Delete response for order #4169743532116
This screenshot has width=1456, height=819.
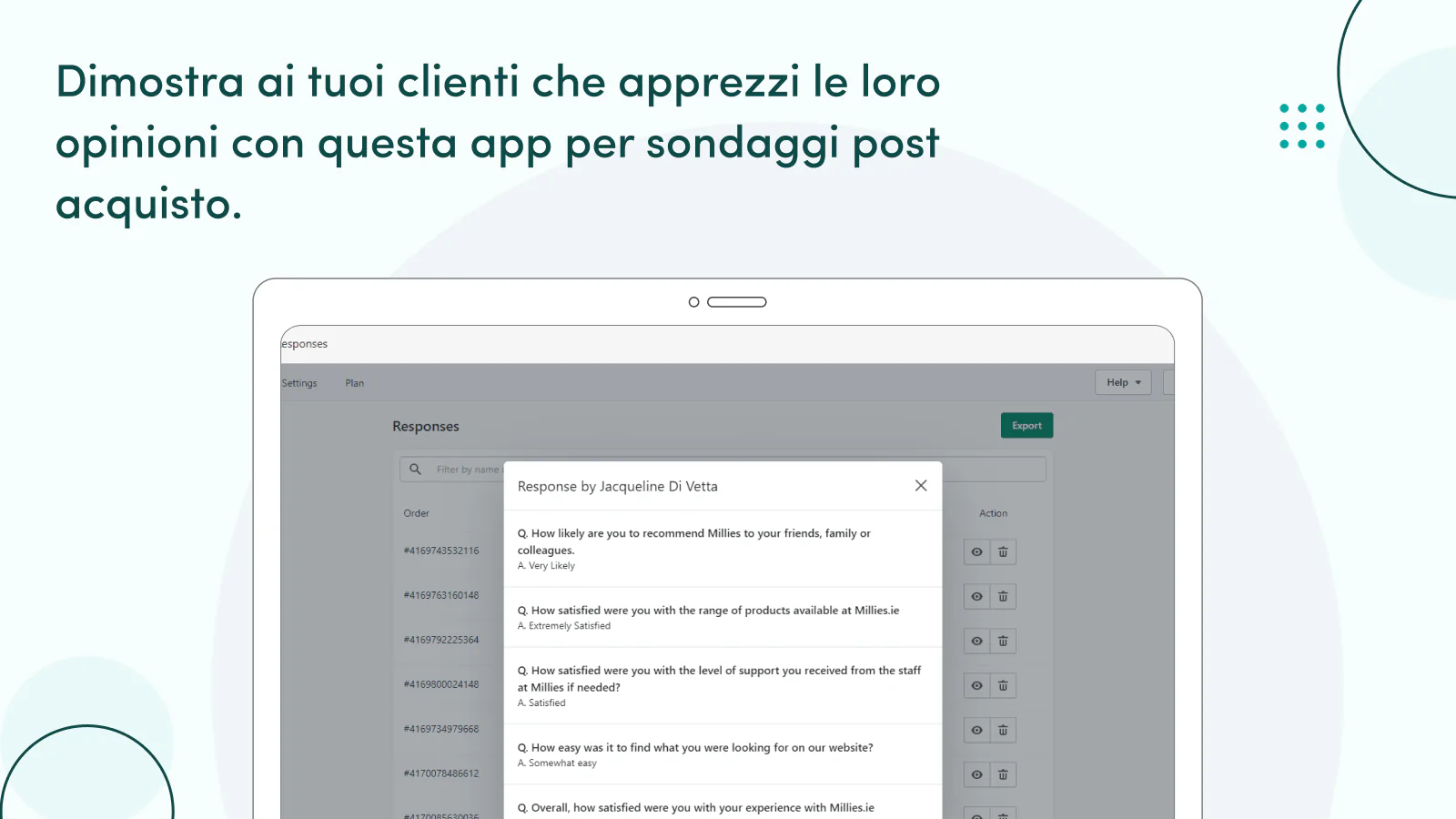click(x=1003, y=552)
